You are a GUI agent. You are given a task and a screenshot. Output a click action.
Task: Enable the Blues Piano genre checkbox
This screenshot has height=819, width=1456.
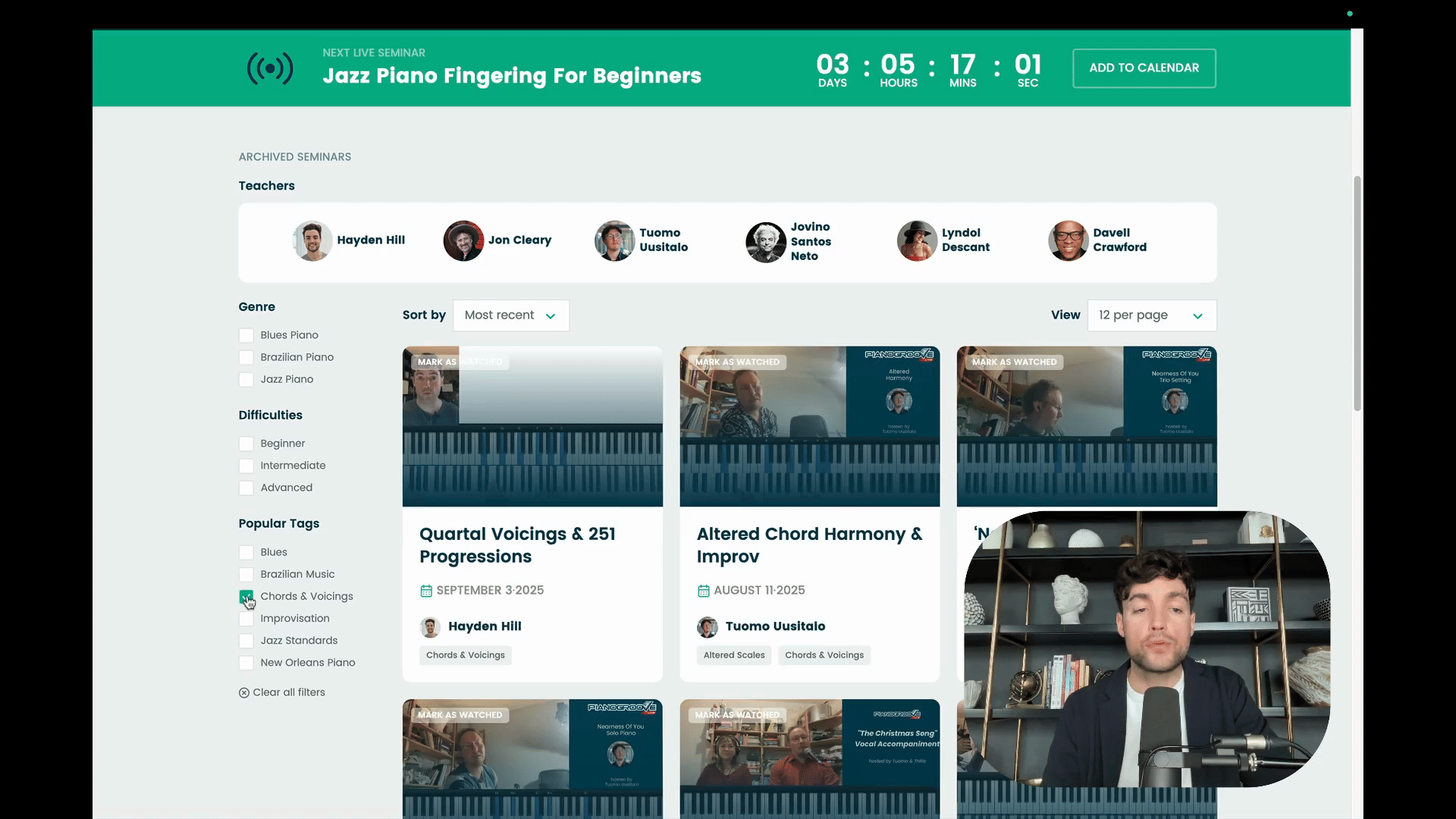pos(246,335)
